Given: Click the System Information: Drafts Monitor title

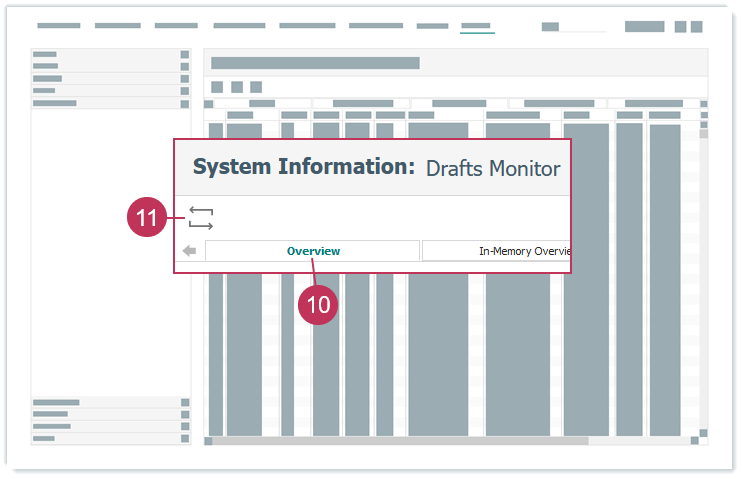Looking at the screenshot, I should point(376,168).
